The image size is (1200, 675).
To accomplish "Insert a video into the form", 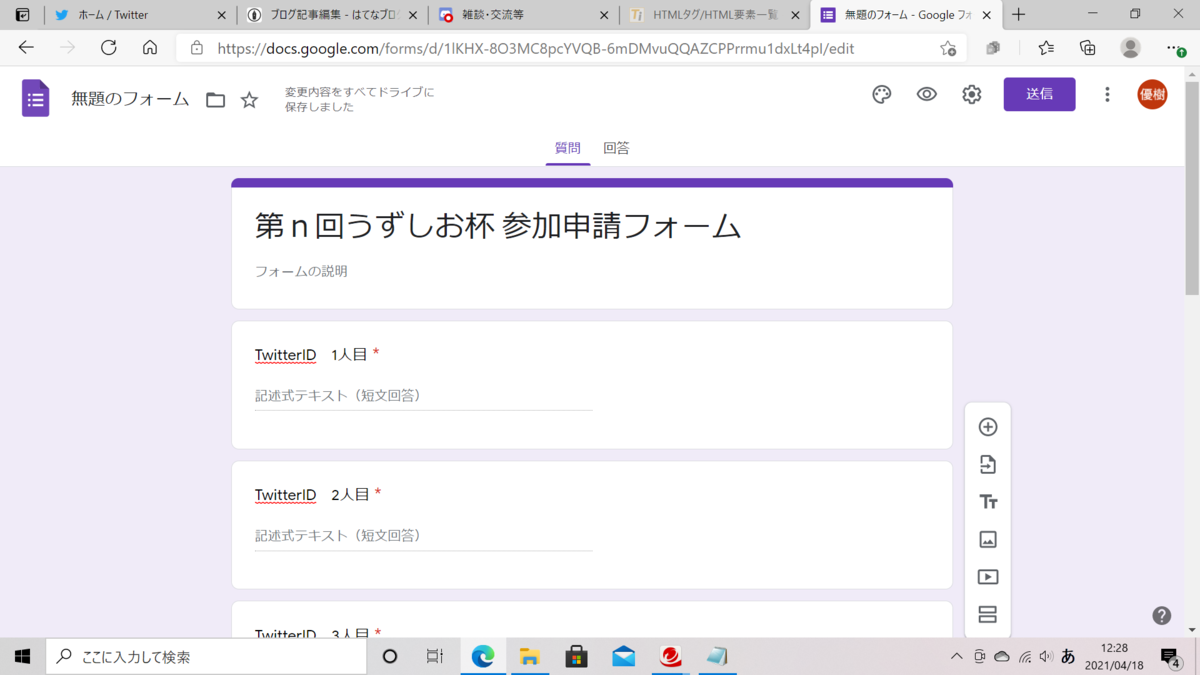I will pyautogui.click(x=988, y=577).
